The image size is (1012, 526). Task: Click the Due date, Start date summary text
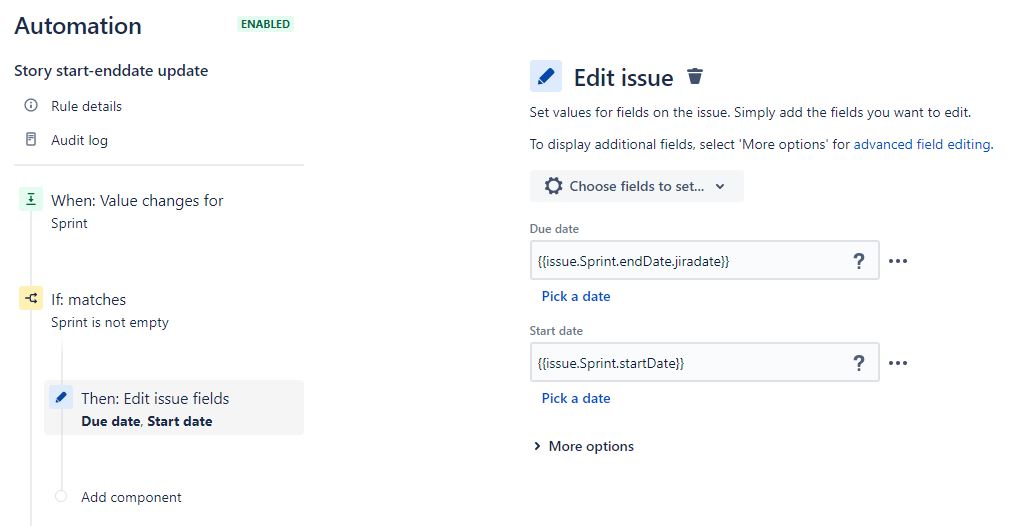[147, 421]
